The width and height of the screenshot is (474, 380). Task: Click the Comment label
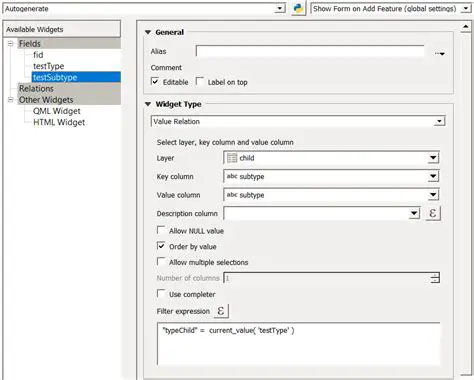166,68
